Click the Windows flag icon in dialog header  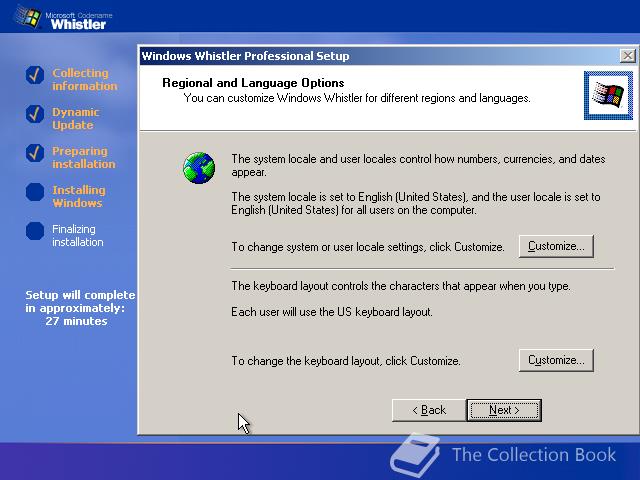[x=608, y=96]
